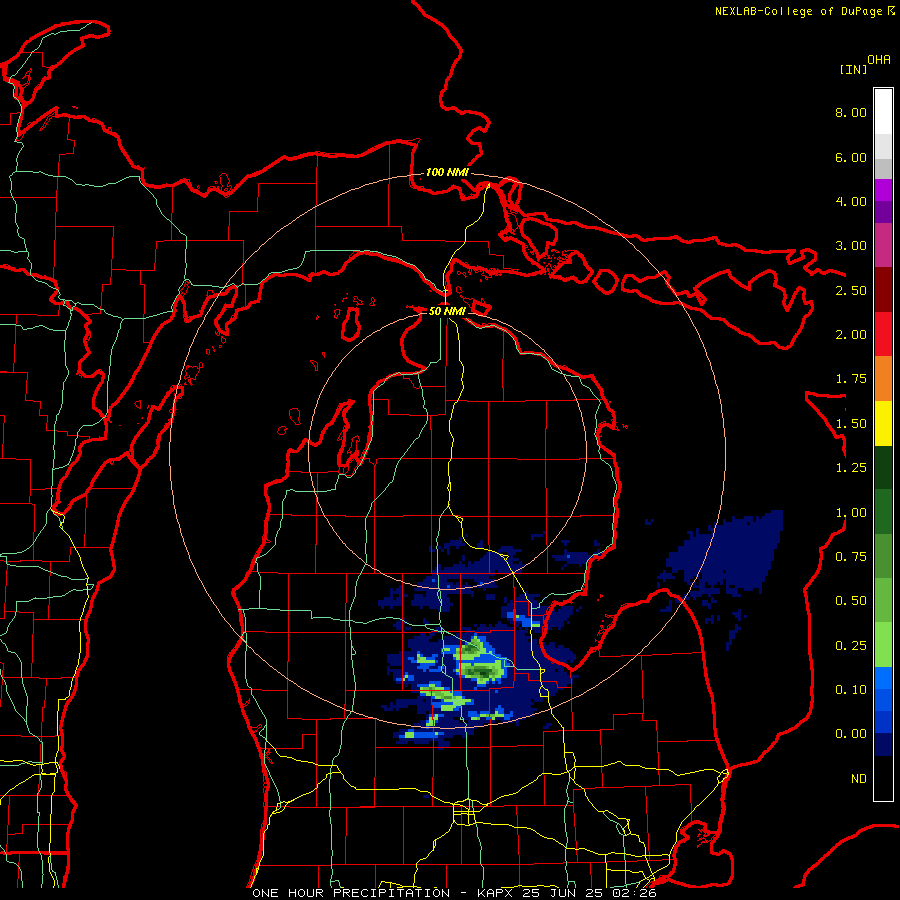900x900 pixels.
Task: Click the 4.00 legend value
Action: pos(851,201)
